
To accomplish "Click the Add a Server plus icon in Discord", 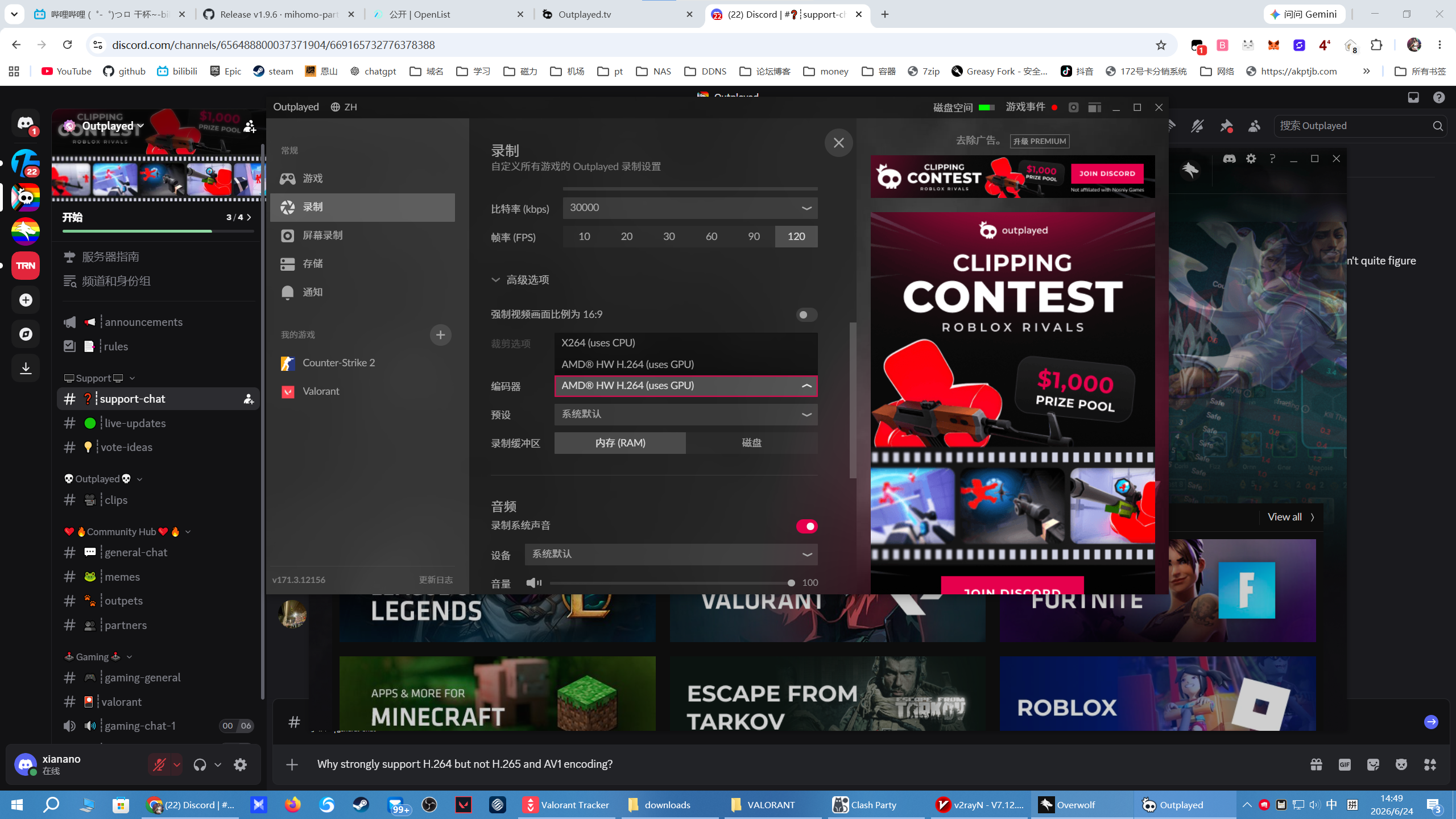I will pyautogui.click(x=26, y=300).
